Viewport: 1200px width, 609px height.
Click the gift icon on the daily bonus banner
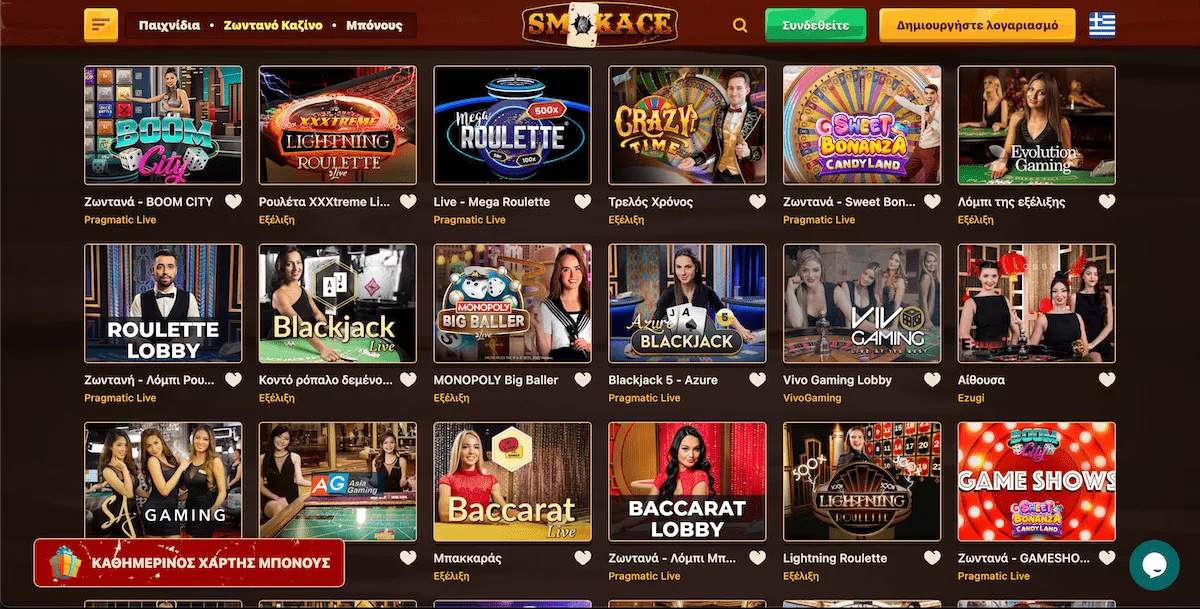coord(65,563)
